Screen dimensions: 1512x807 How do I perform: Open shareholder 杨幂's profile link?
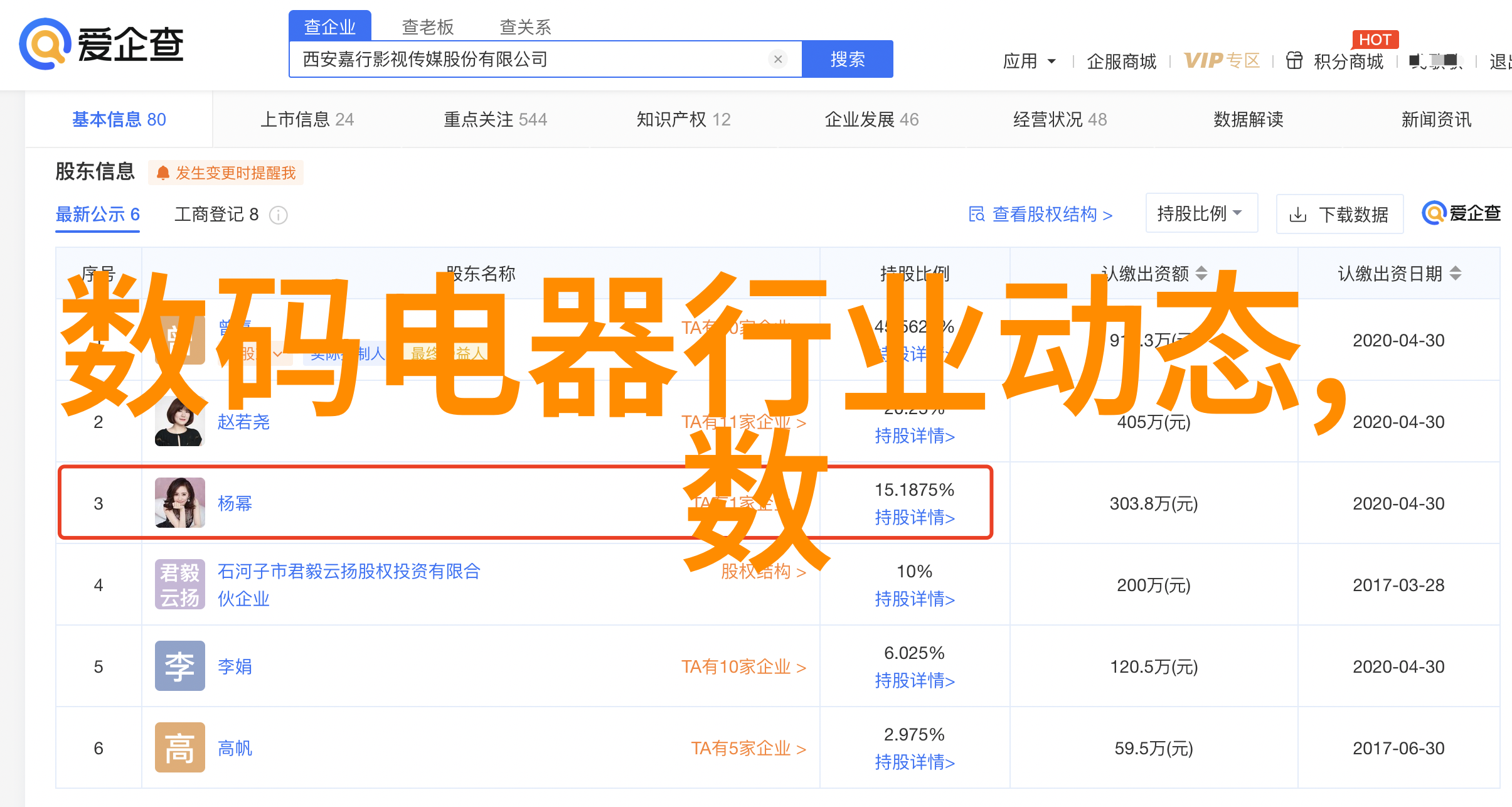(x=235, y=503)
